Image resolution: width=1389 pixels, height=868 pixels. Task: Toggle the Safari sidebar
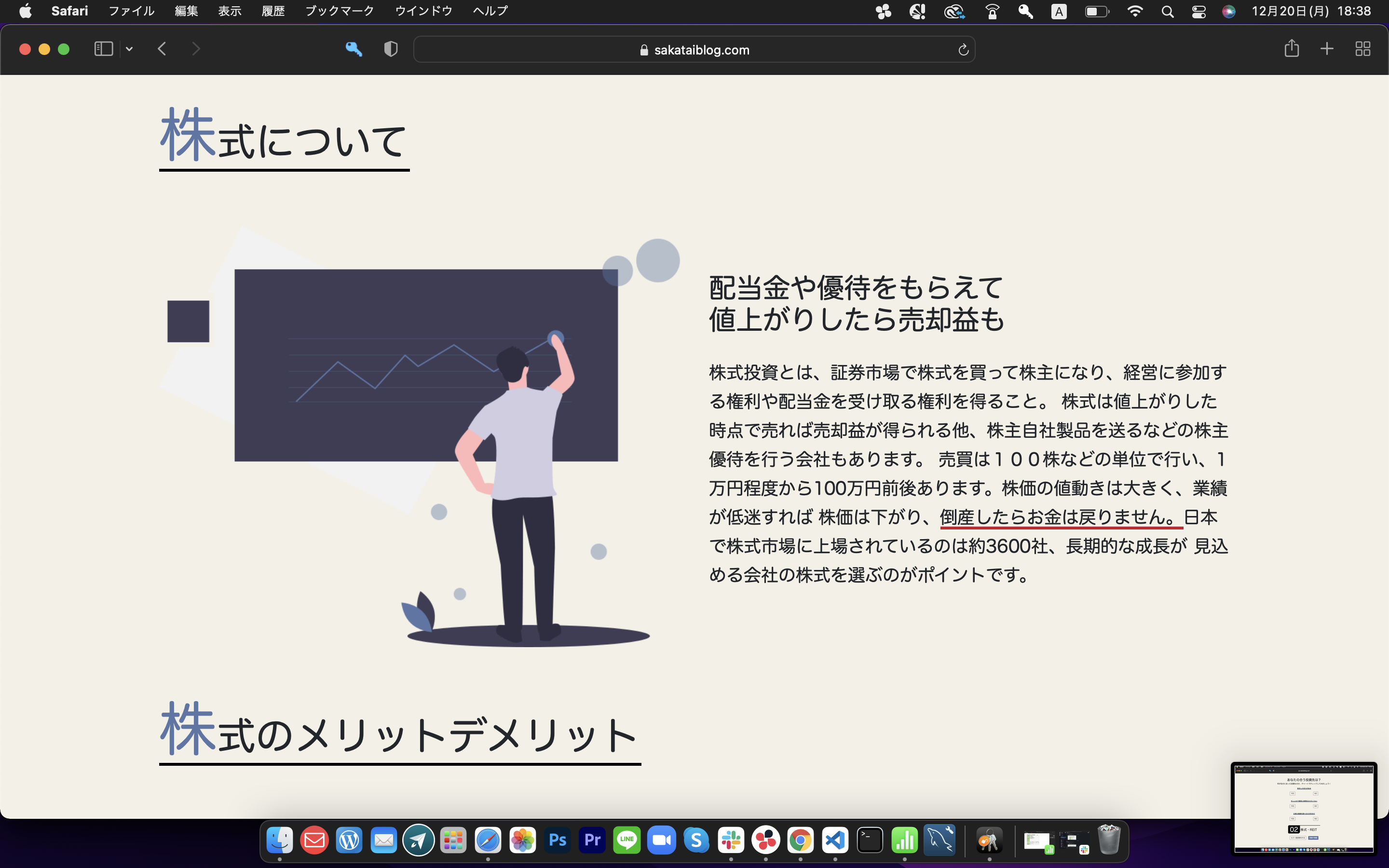[x=103, y=49]
